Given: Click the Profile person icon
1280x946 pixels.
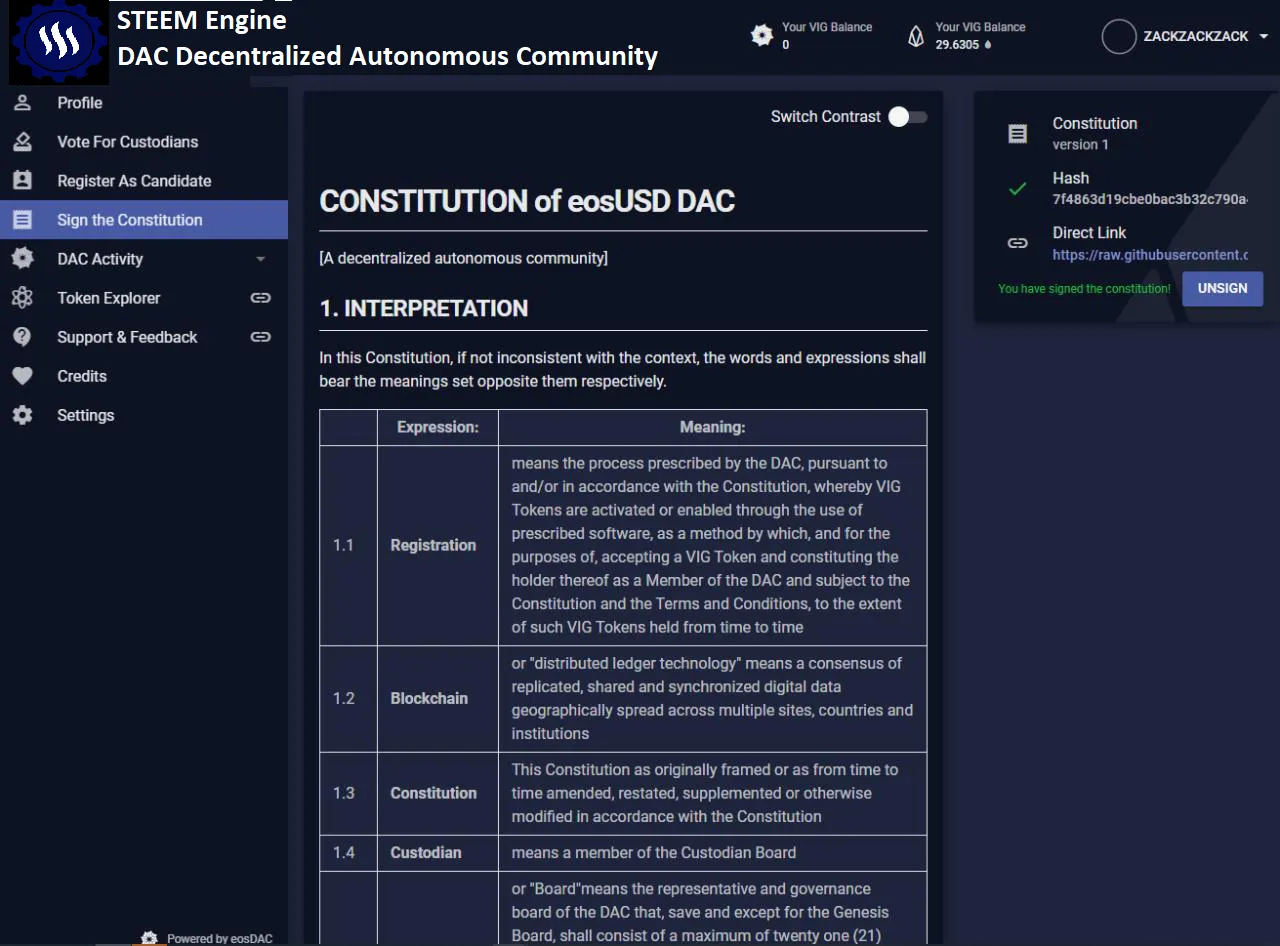Looking at the screenshot, I should click(22, 103).
